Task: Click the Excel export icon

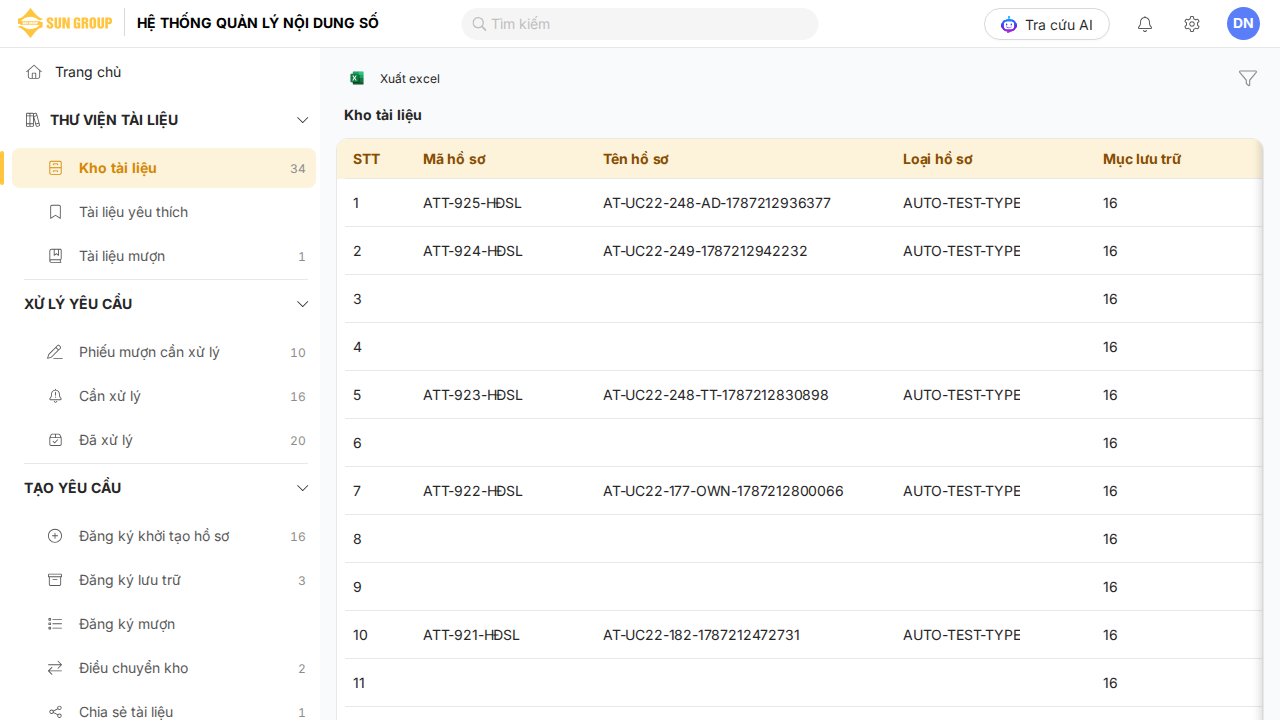Action: click(357, 78)
